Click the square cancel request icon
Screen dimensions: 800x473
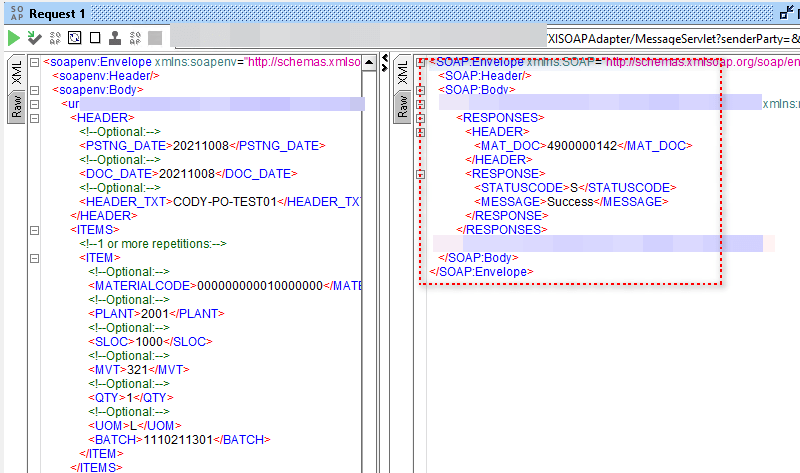(x=95, y=38)
